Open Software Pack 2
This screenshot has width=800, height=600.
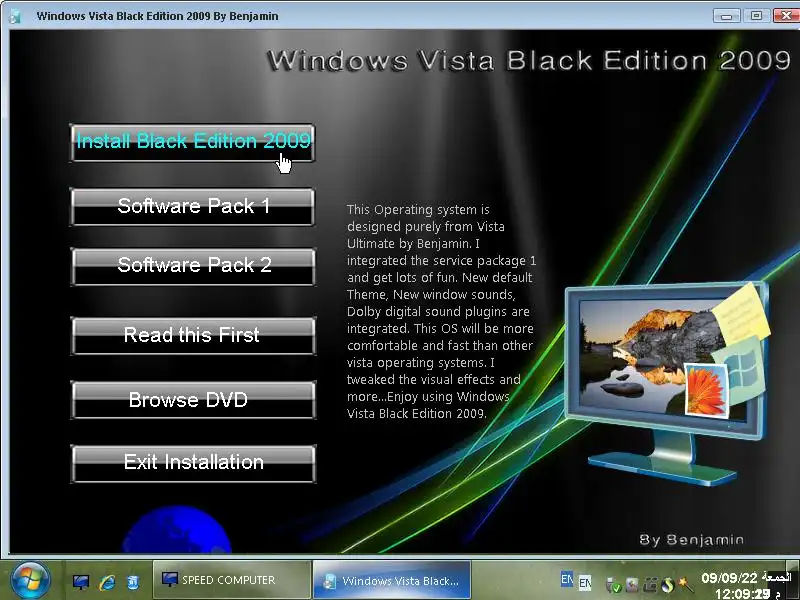(x=193, y=266)
